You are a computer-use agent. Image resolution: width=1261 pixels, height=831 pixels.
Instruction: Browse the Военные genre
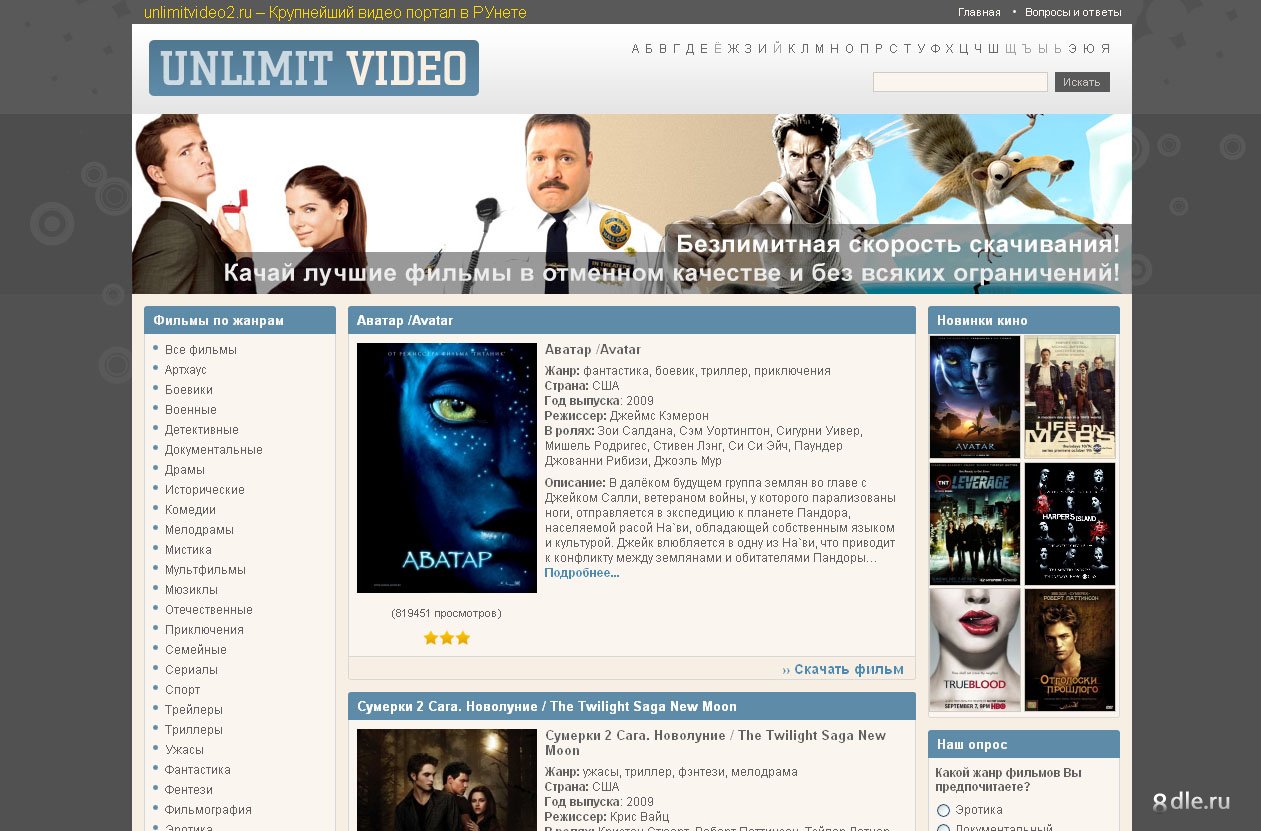pyautogui.click(x=191, y=410)
